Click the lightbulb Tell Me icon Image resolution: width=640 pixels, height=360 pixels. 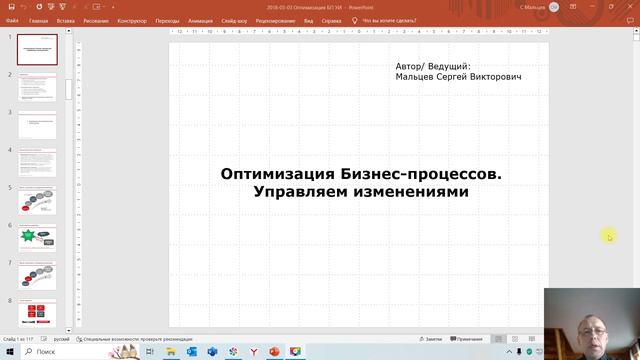click(354, 20)
